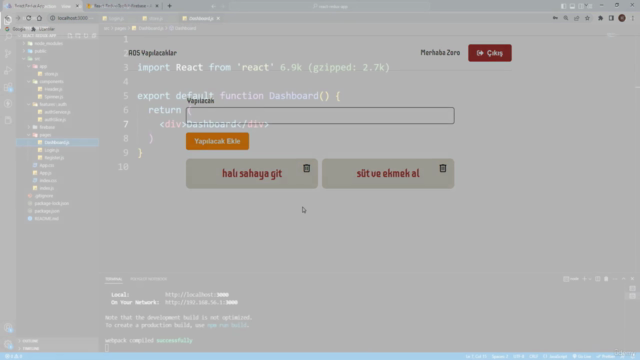
Task: Expand the node_modules folder
Action: pos(48,43)
